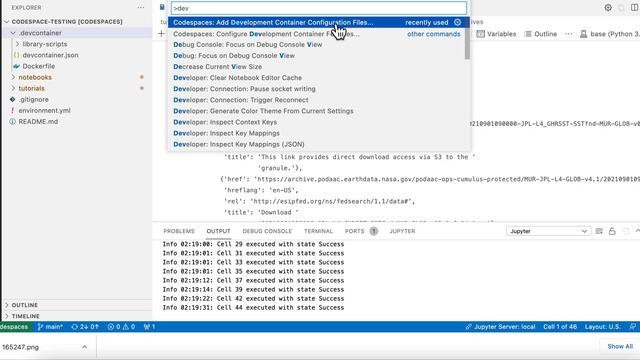
Task: Select Developer: Clear Notebook Editor Cache
Action: 316,78
